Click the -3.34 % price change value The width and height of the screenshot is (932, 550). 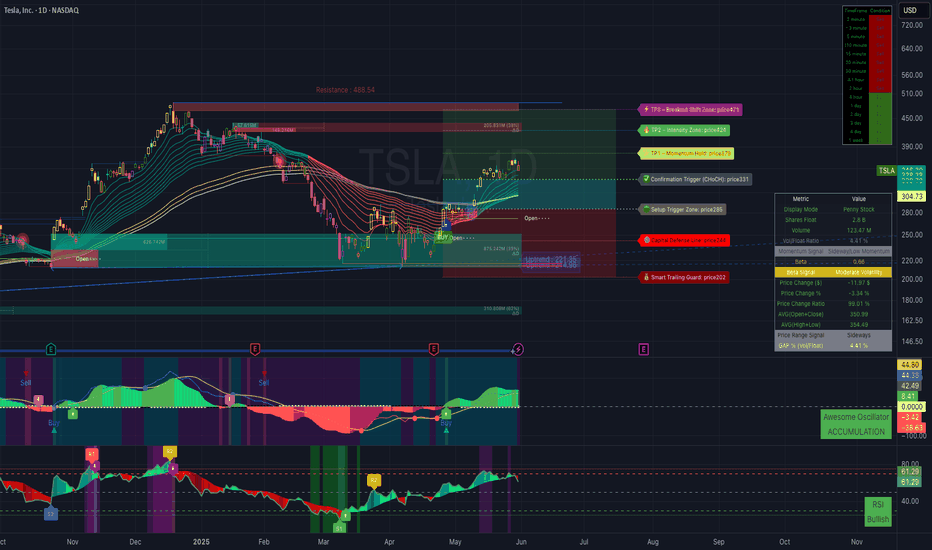pos(858,293)
